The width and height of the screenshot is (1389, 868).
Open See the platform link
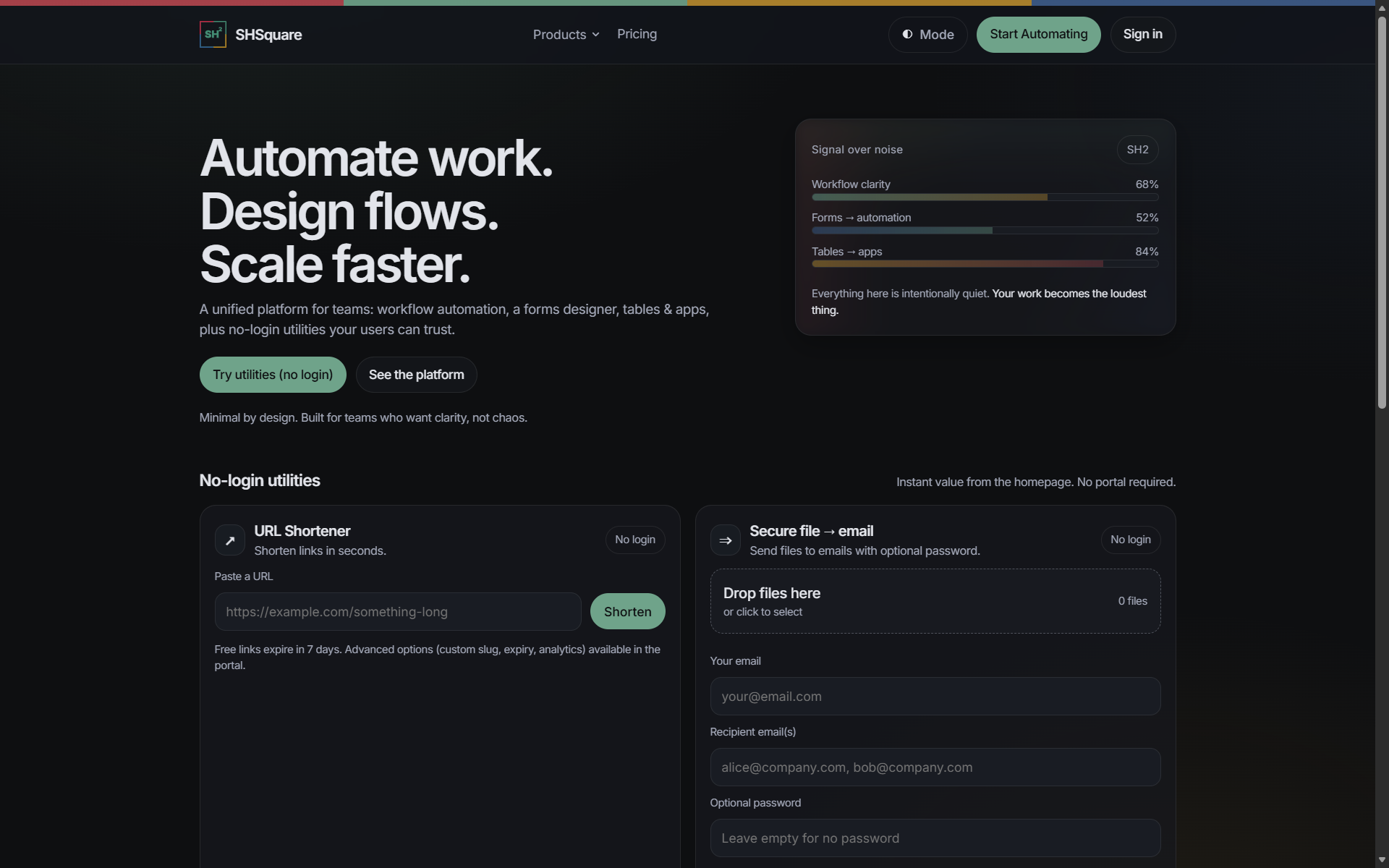point(416,375)
